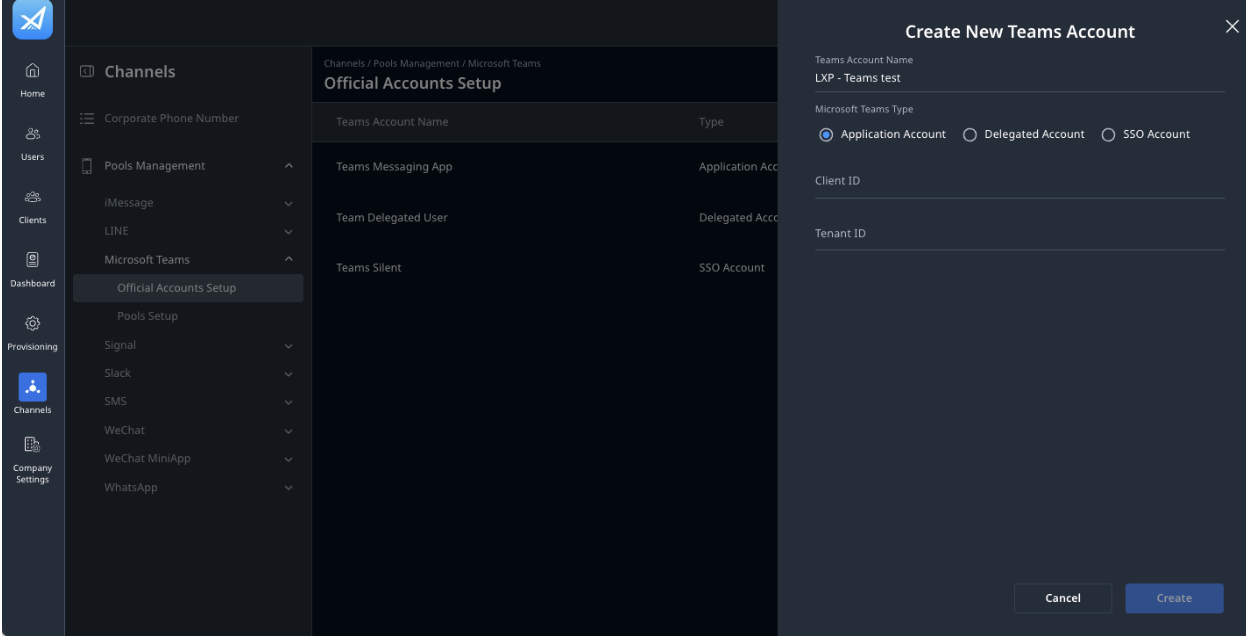Click the Cancel button
The height and width of the screenshot is (640, 1246).
click(1063, 598)
